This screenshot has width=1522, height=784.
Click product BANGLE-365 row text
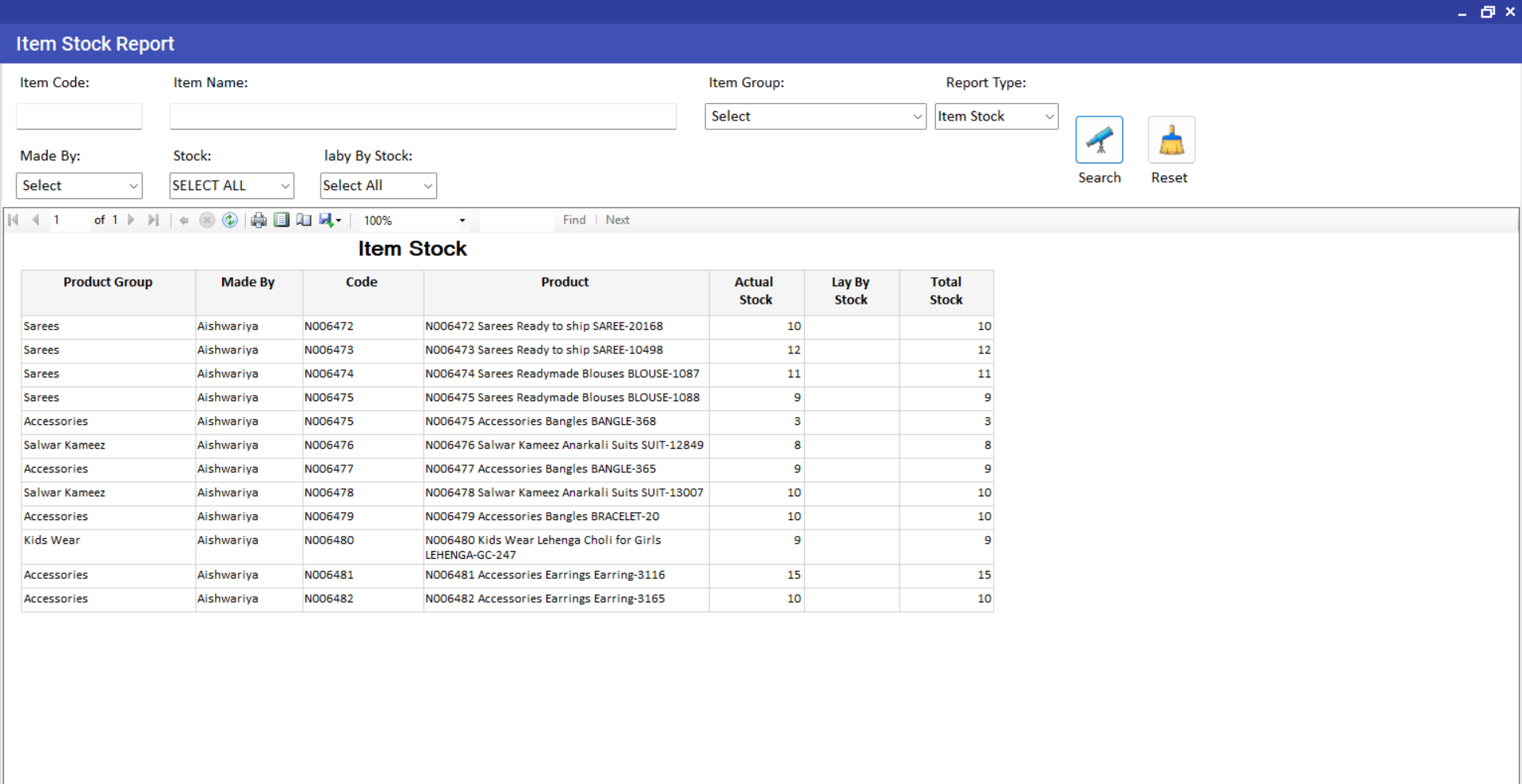click(541, 469)
